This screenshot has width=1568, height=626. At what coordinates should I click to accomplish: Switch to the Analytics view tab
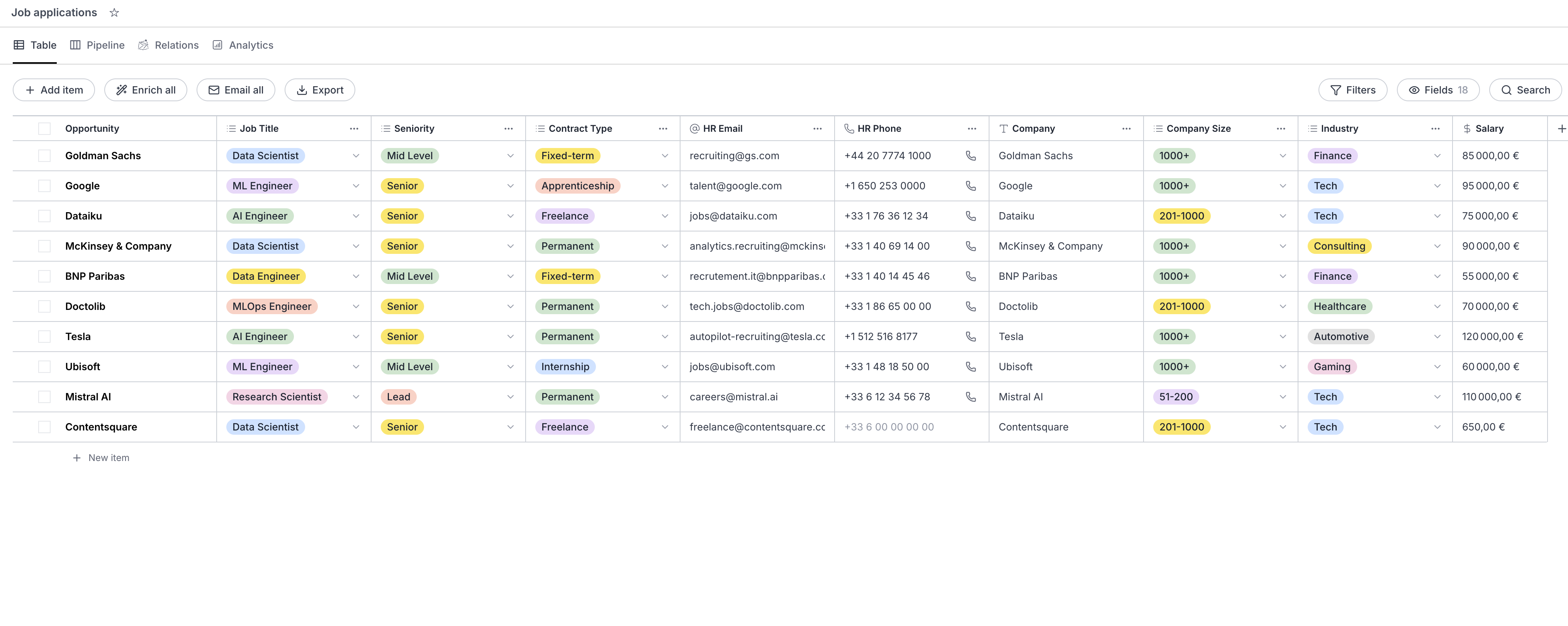(243, 45)
